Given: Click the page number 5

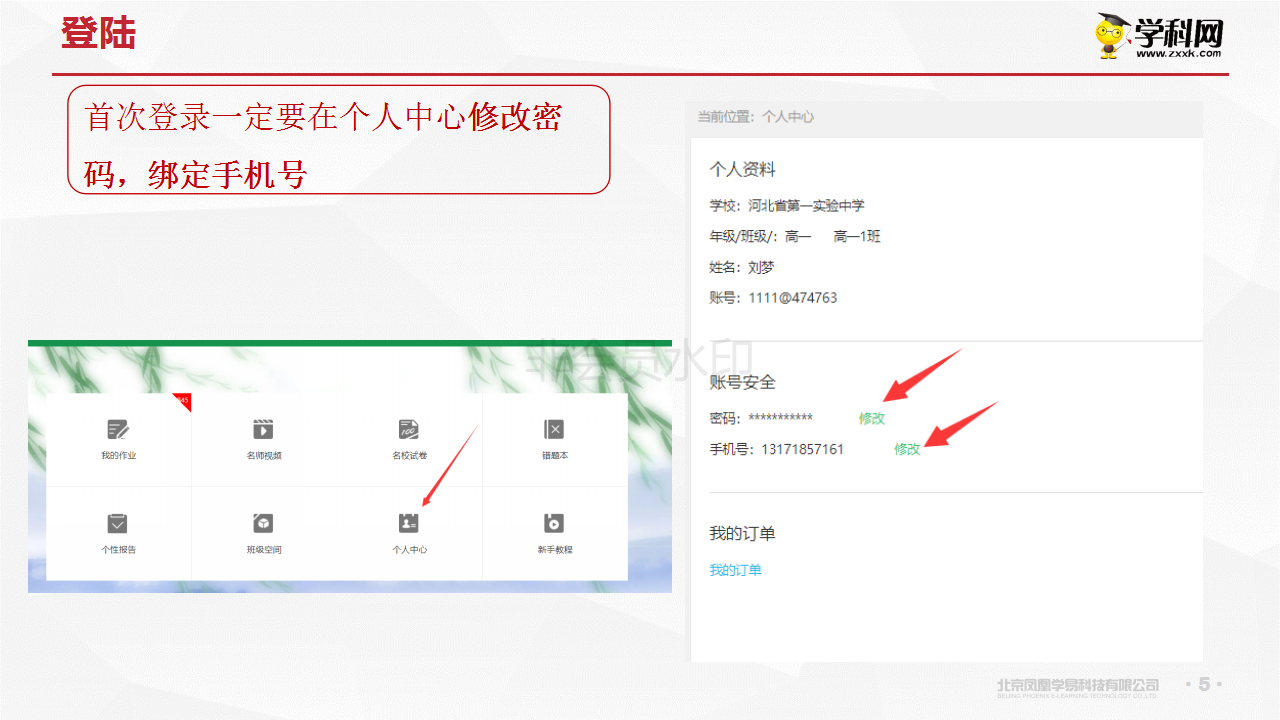Looking at the screenshot, I should [x=1203, y=685].
